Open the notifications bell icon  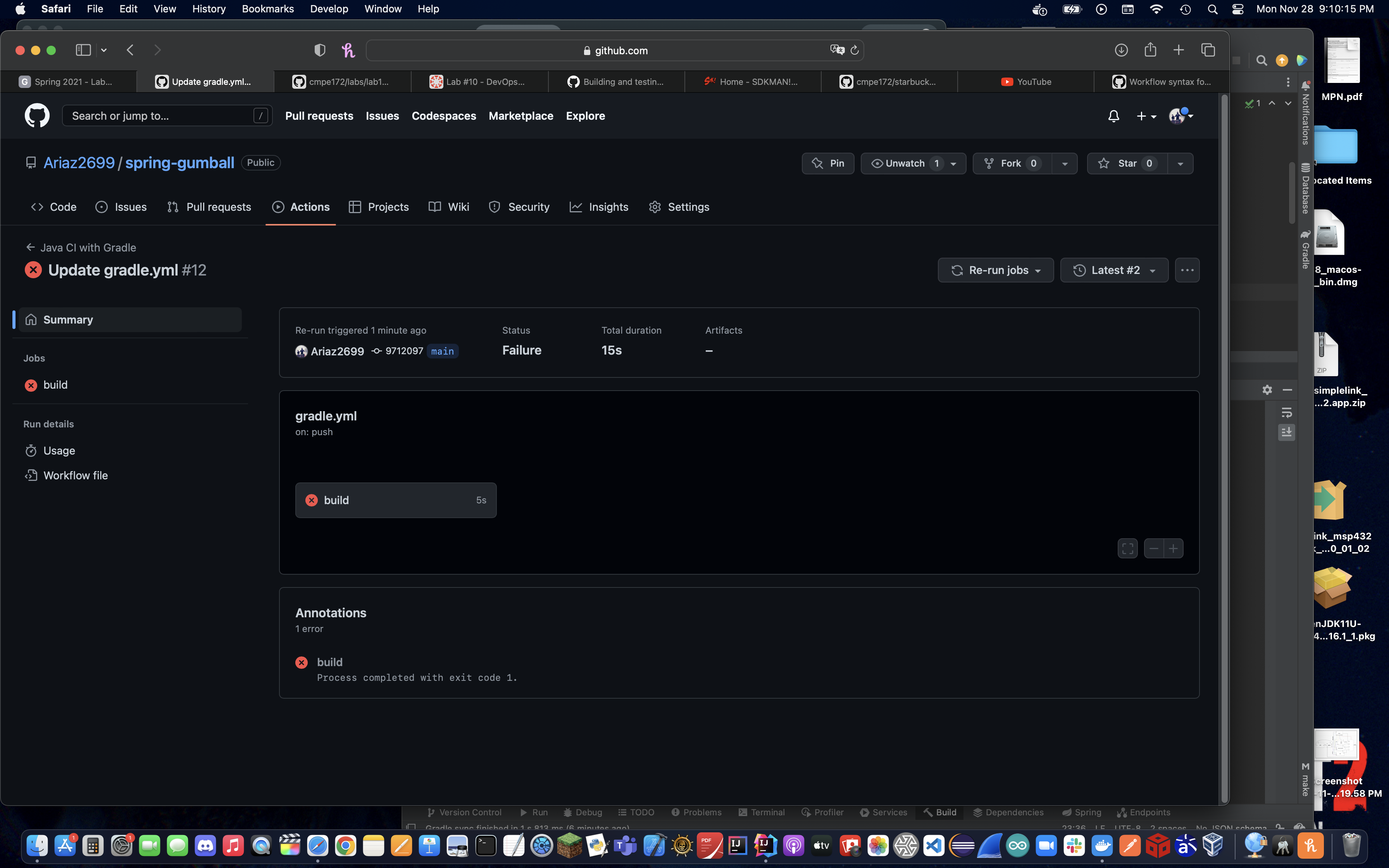1113,116
